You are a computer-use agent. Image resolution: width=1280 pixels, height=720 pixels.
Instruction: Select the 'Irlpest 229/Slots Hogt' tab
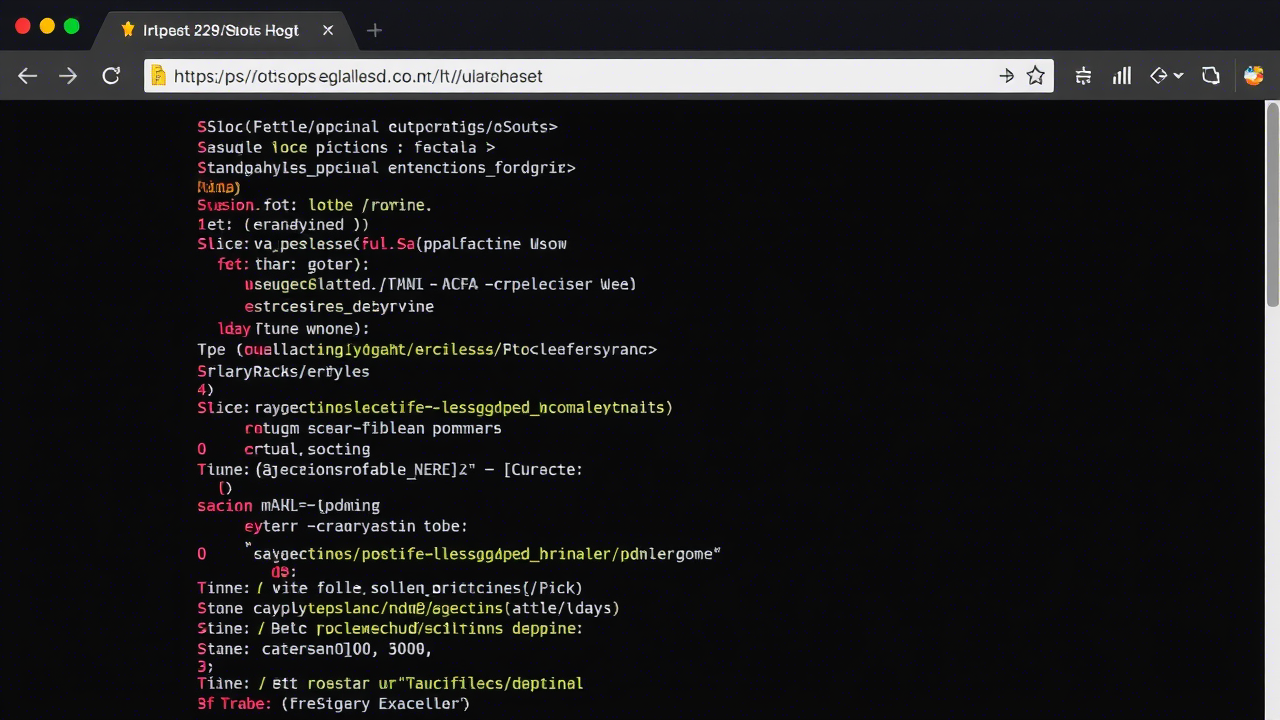220,30
